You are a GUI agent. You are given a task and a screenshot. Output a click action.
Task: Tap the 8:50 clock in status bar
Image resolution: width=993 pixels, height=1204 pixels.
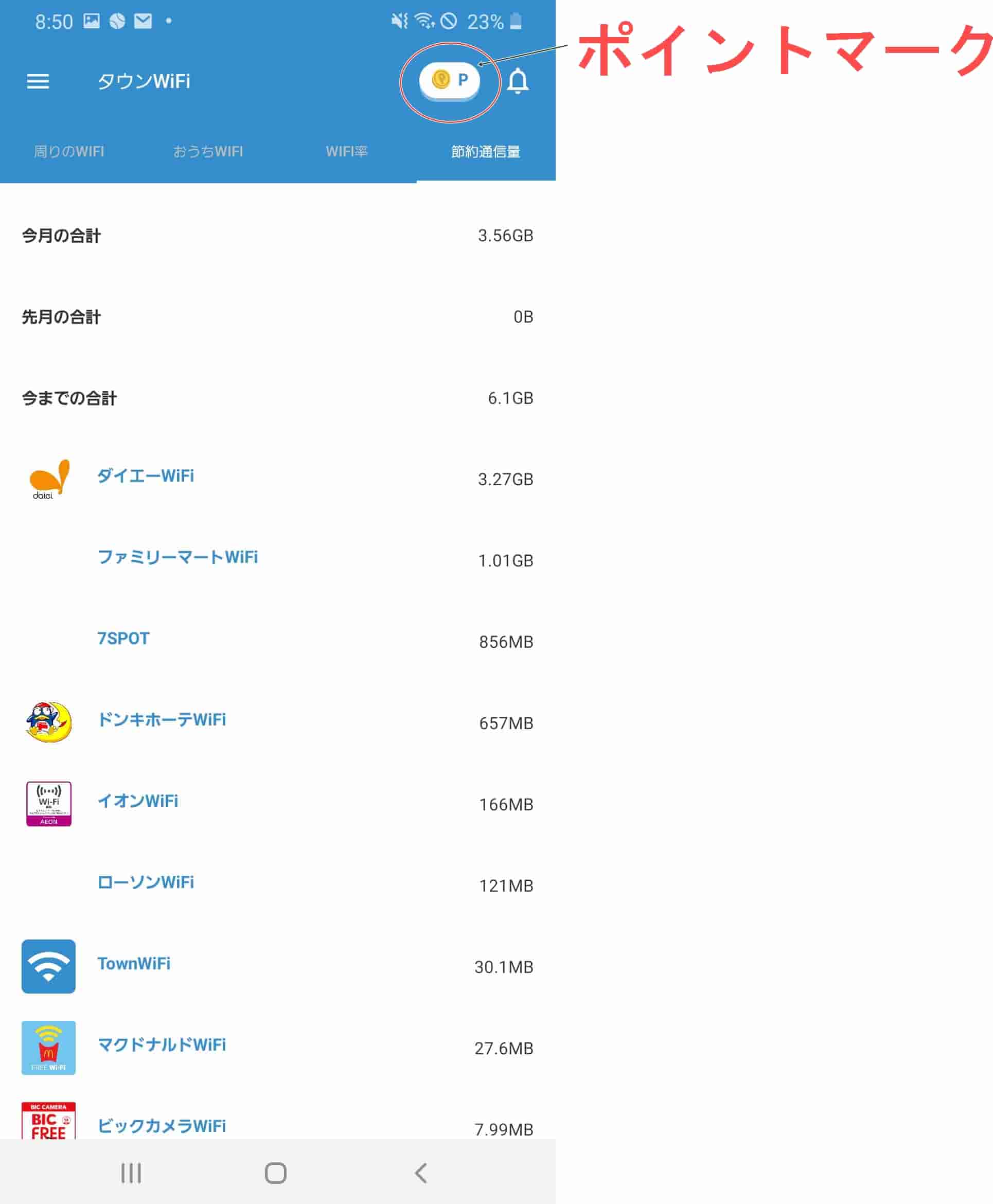coord(54,22)
